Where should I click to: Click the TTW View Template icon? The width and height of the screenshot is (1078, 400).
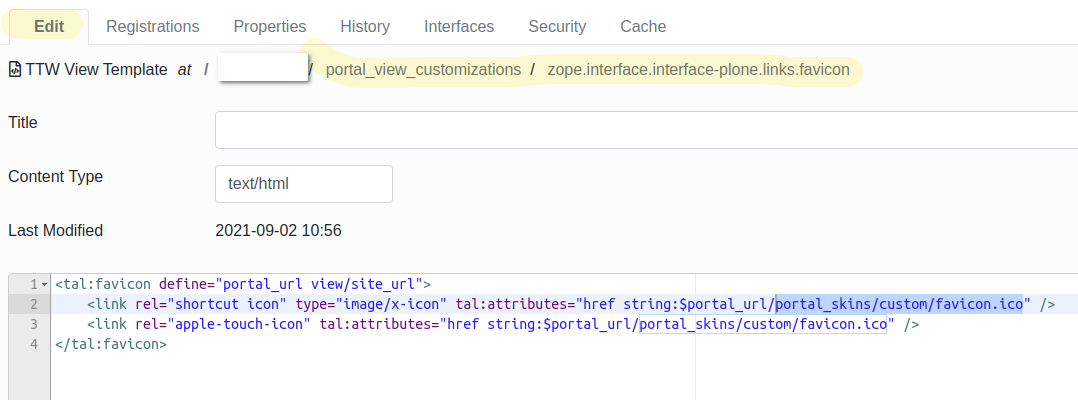tap(15, 70)
